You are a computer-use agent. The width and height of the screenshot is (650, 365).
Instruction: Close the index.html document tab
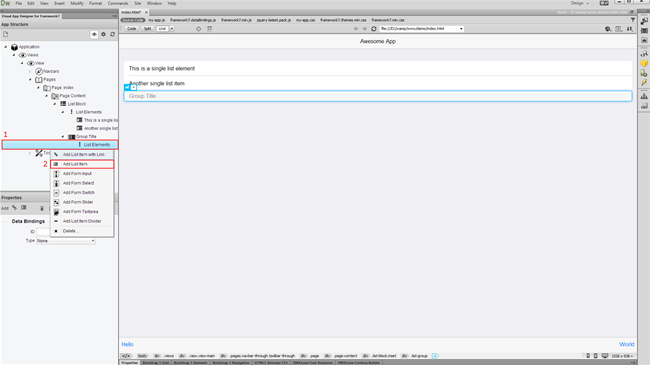pyautogui.click(x=146, y=12)
